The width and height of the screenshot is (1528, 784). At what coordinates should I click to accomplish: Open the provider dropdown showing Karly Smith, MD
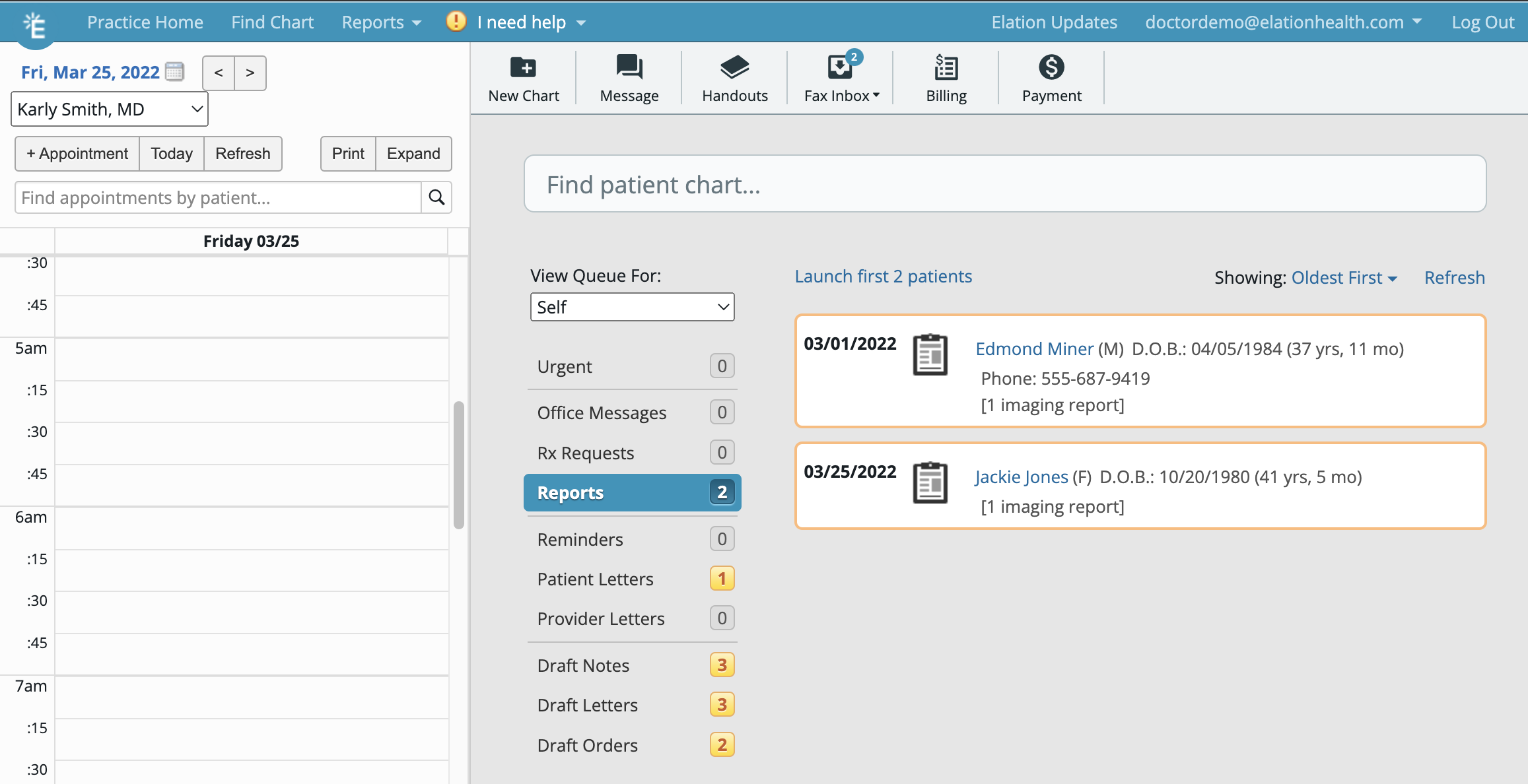pyautogui.click(x=109, y=108)
